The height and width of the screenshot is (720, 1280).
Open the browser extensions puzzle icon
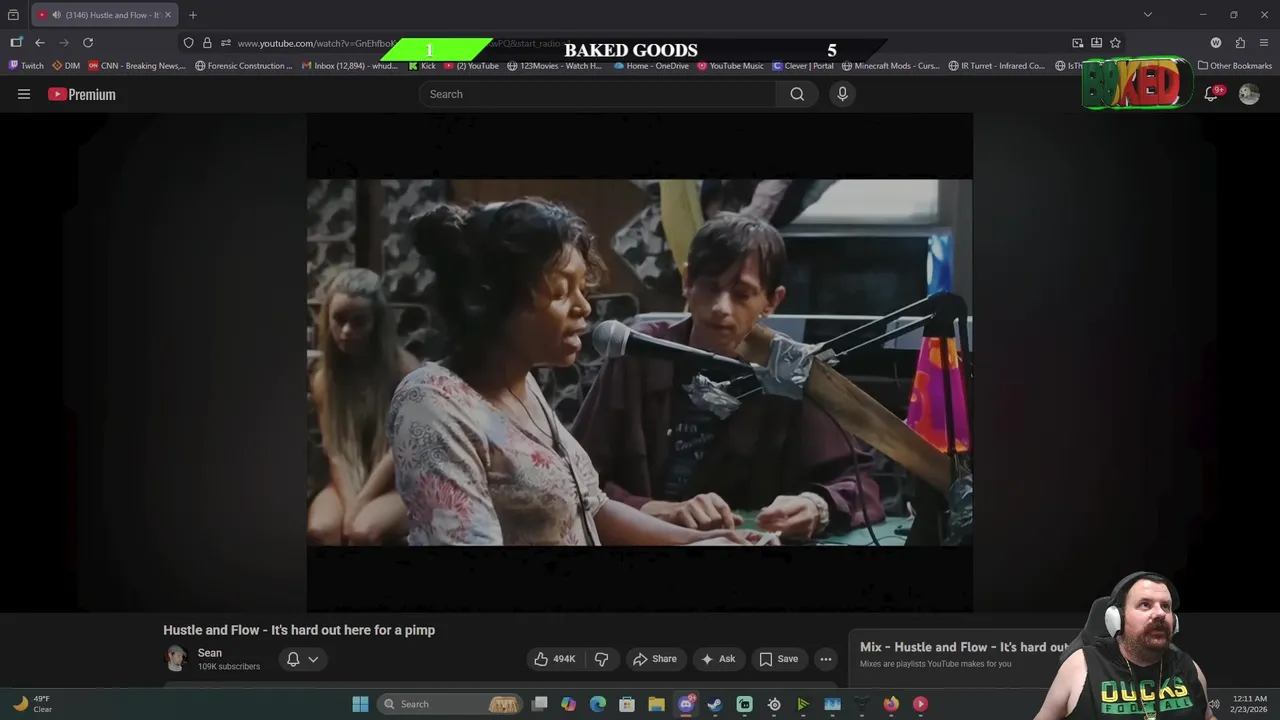[1240, 43]
